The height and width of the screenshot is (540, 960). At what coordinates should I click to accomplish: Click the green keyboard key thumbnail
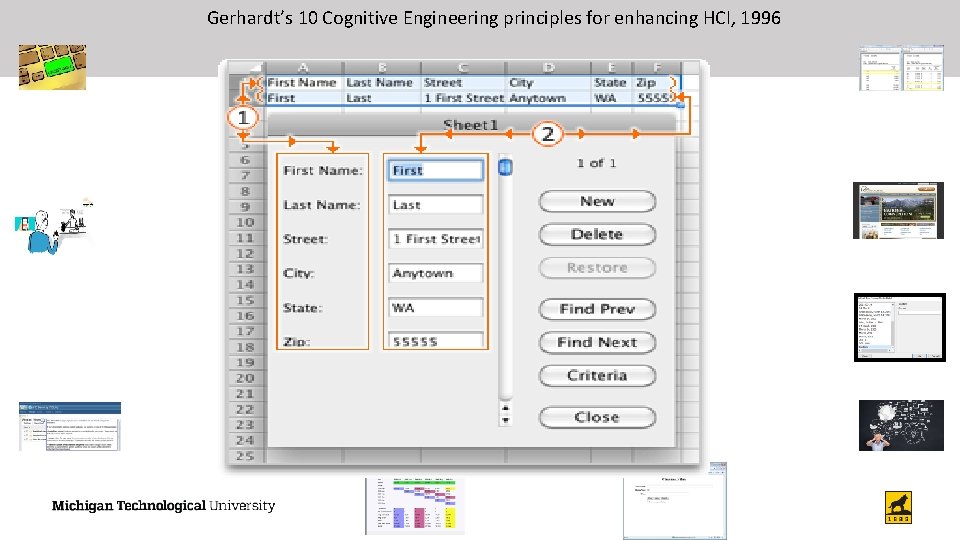52,67
